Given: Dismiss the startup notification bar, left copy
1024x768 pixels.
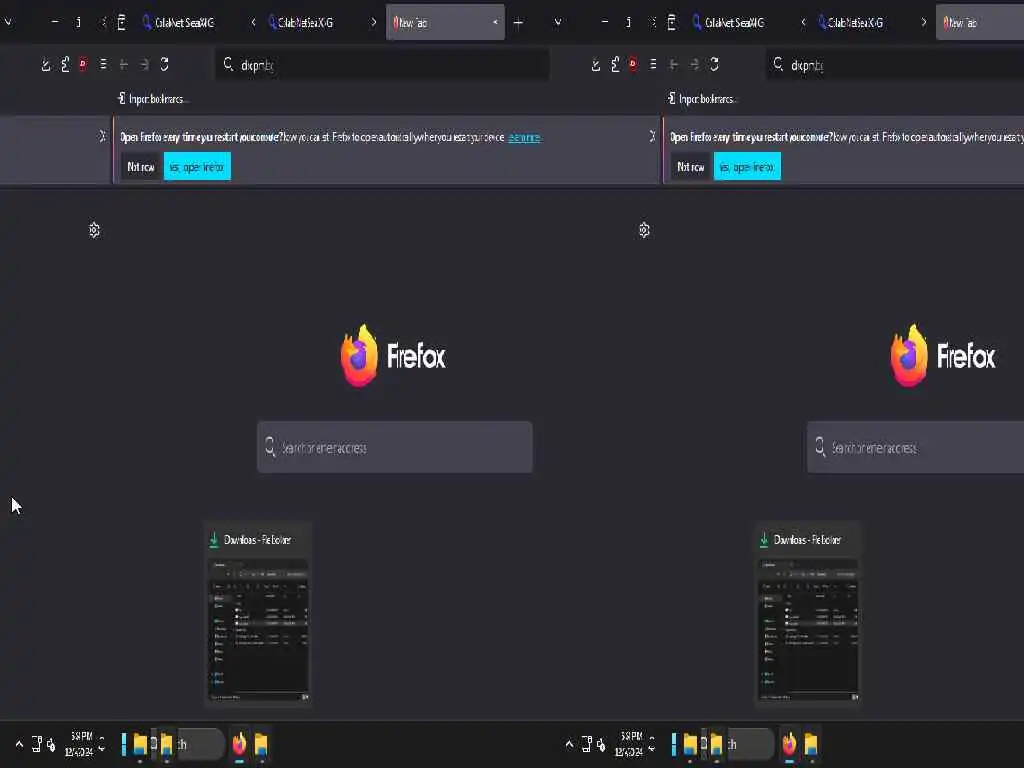Looking at the screenshot, I should (103, 136).
